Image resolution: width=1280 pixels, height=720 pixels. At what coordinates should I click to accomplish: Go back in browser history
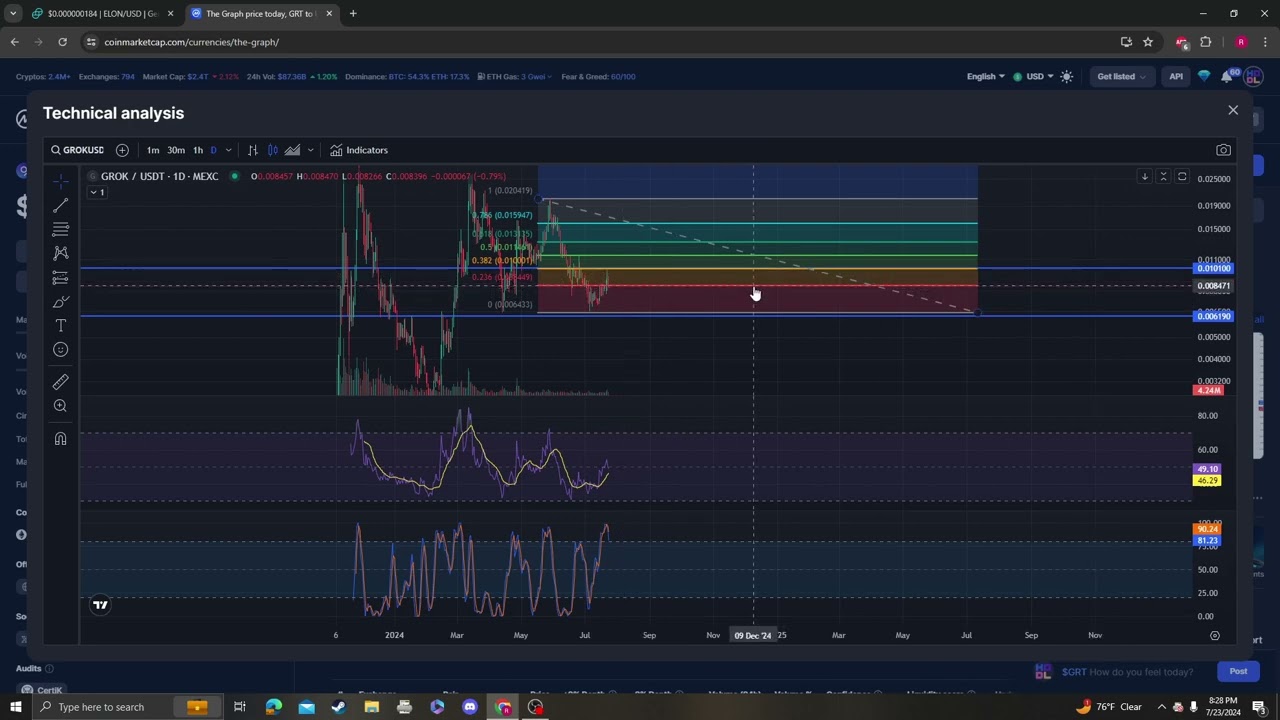pos(15,42)
